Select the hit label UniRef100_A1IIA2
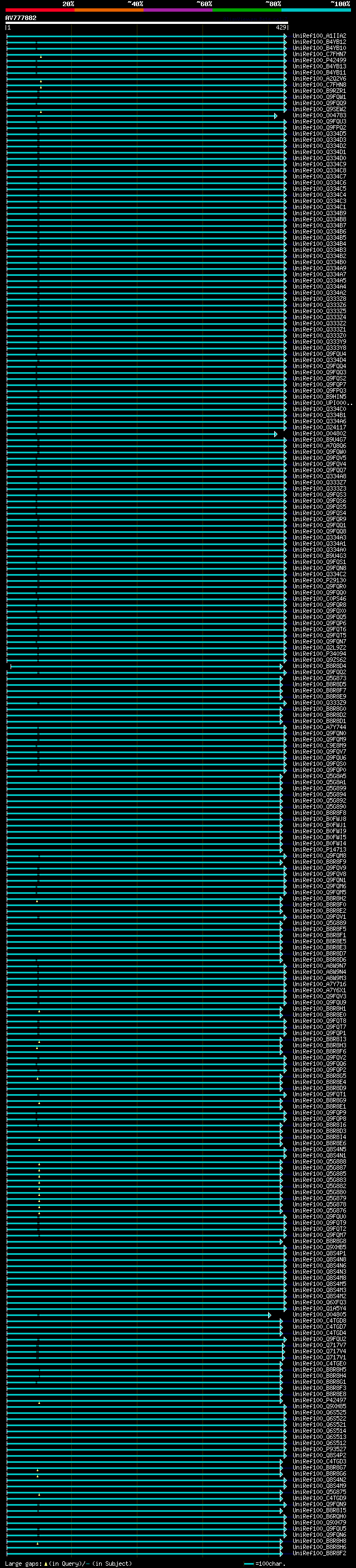The width and height of the screenshot is (356, 1568). point(319,36)
